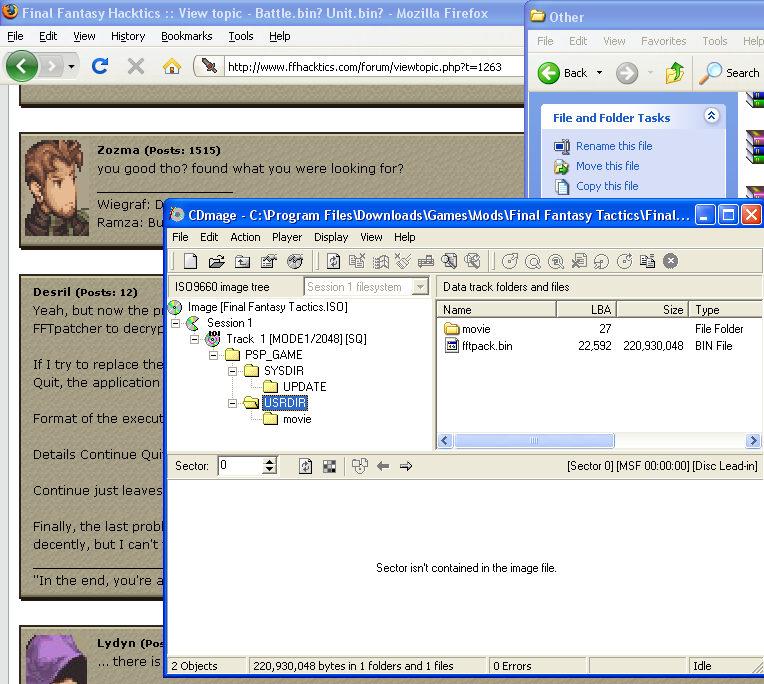Click the gray circled X stop icon in CDmage toolbar
This screenshot has height=684, width=764.
pyautogui.click(x=670, y=261)
